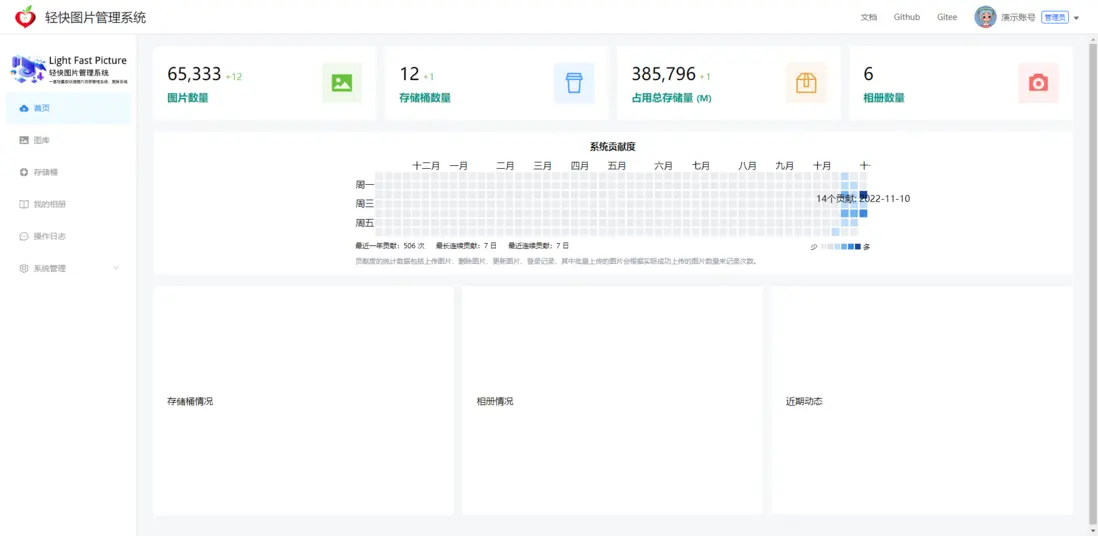
Task: Click the user avatar in top bar
Action: click(985, 18)
